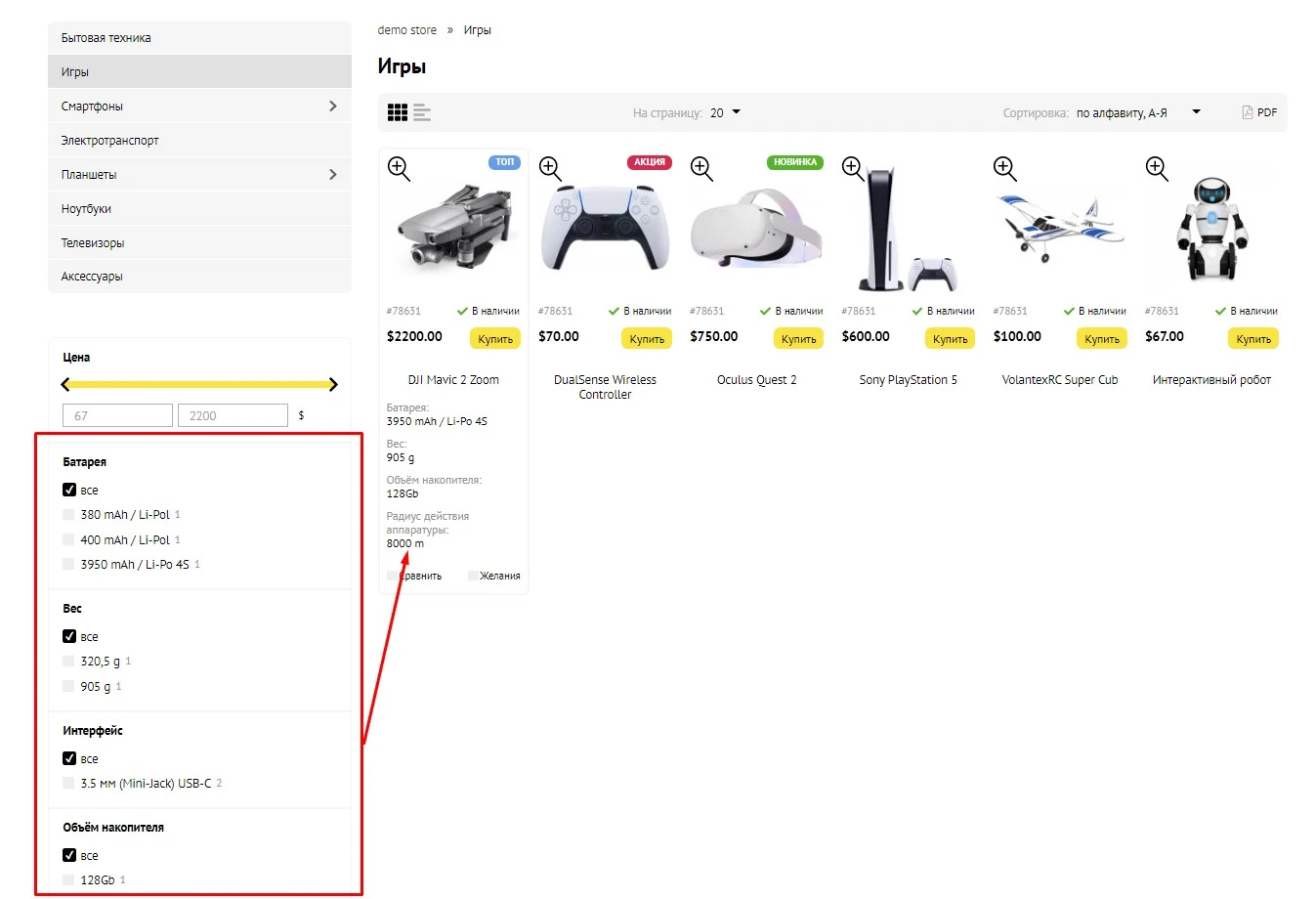Viewport: 1316px width, 899px height.
Task: Open the demo store breadcrumb link
Action: click(x=406, y=30)
